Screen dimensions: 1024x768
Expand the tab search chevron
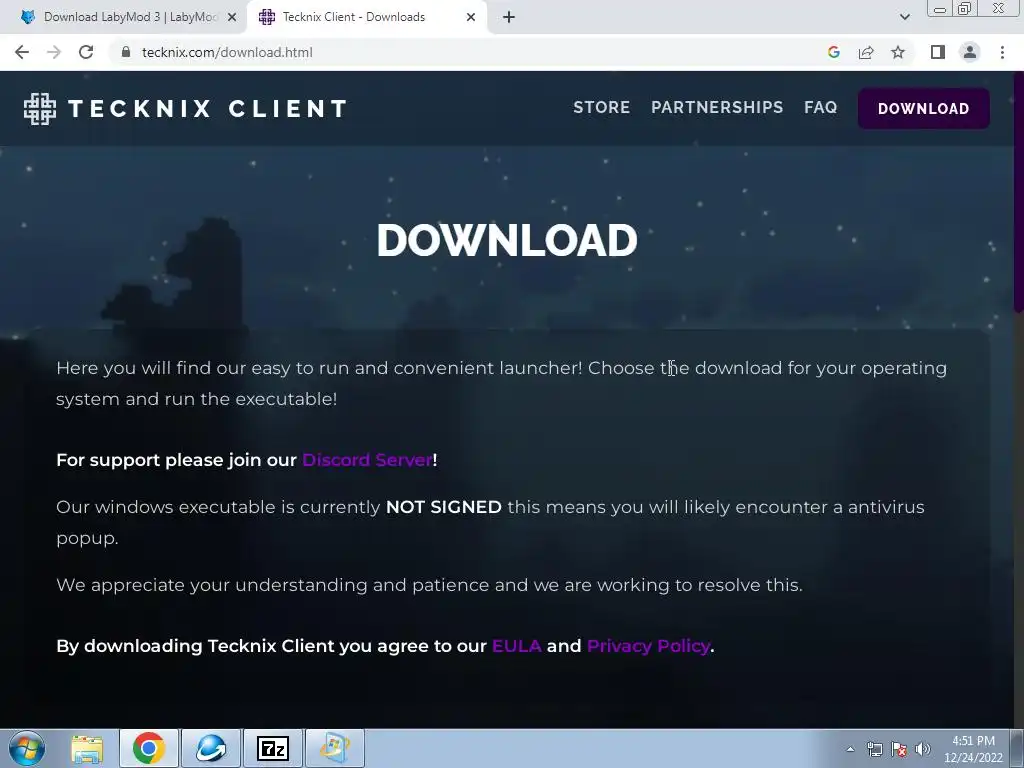click(x=904, y=17)
